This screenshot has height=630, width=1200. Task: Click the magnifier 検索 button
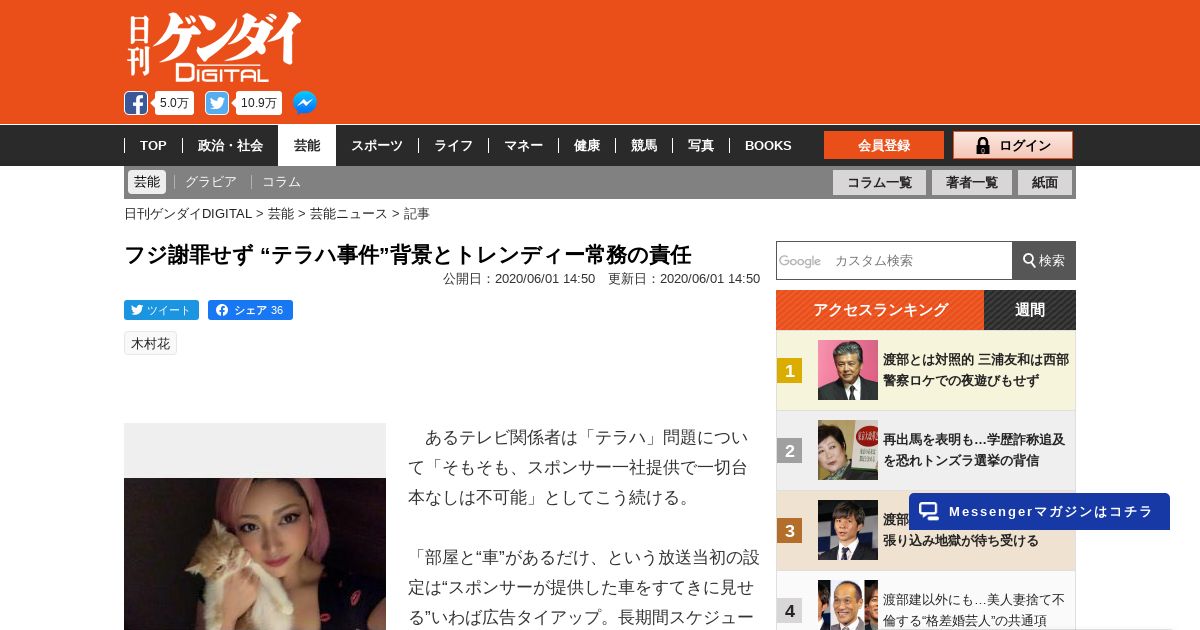pos(1044,260)
